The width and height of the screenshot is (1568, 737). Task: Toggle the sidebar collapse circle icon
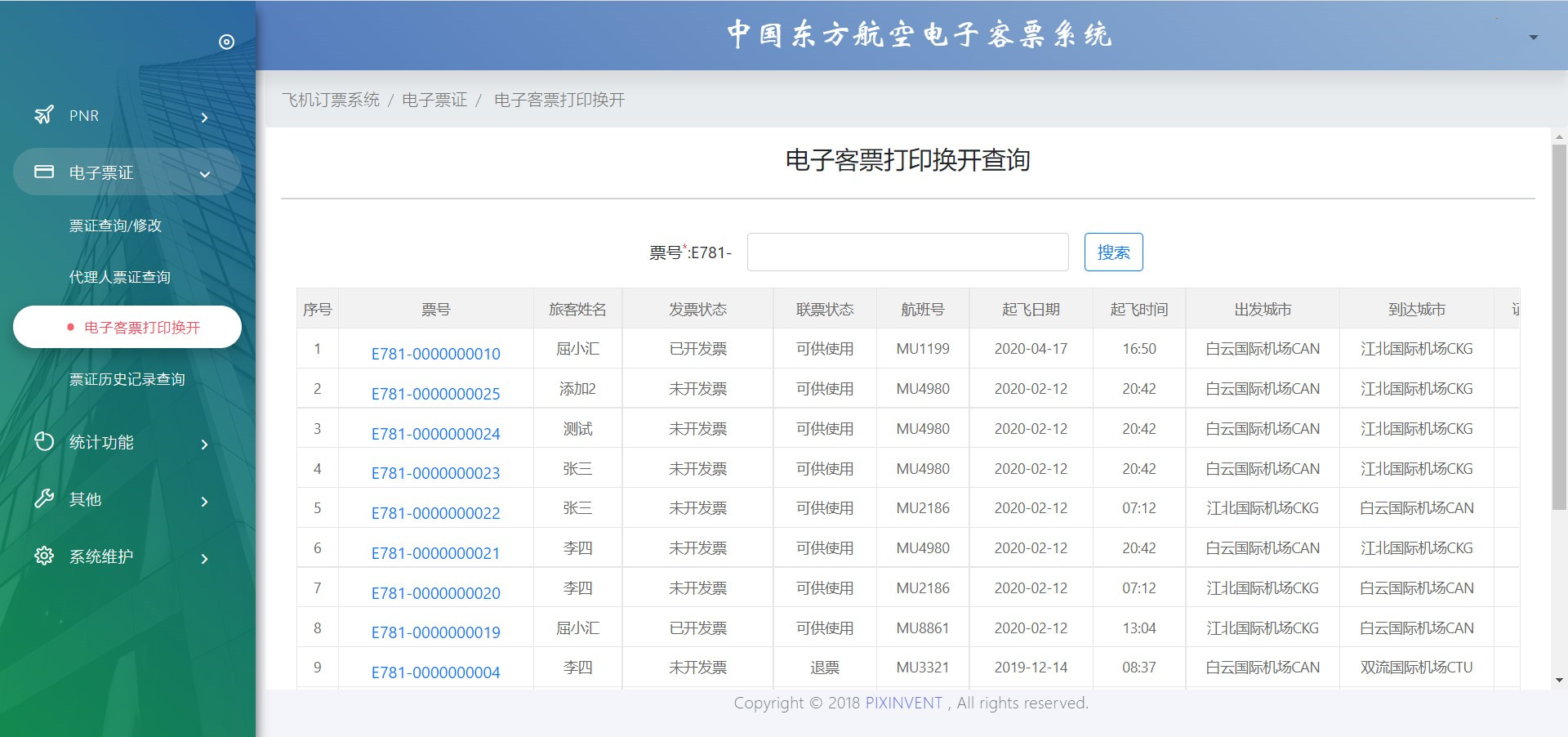(227, 42)
